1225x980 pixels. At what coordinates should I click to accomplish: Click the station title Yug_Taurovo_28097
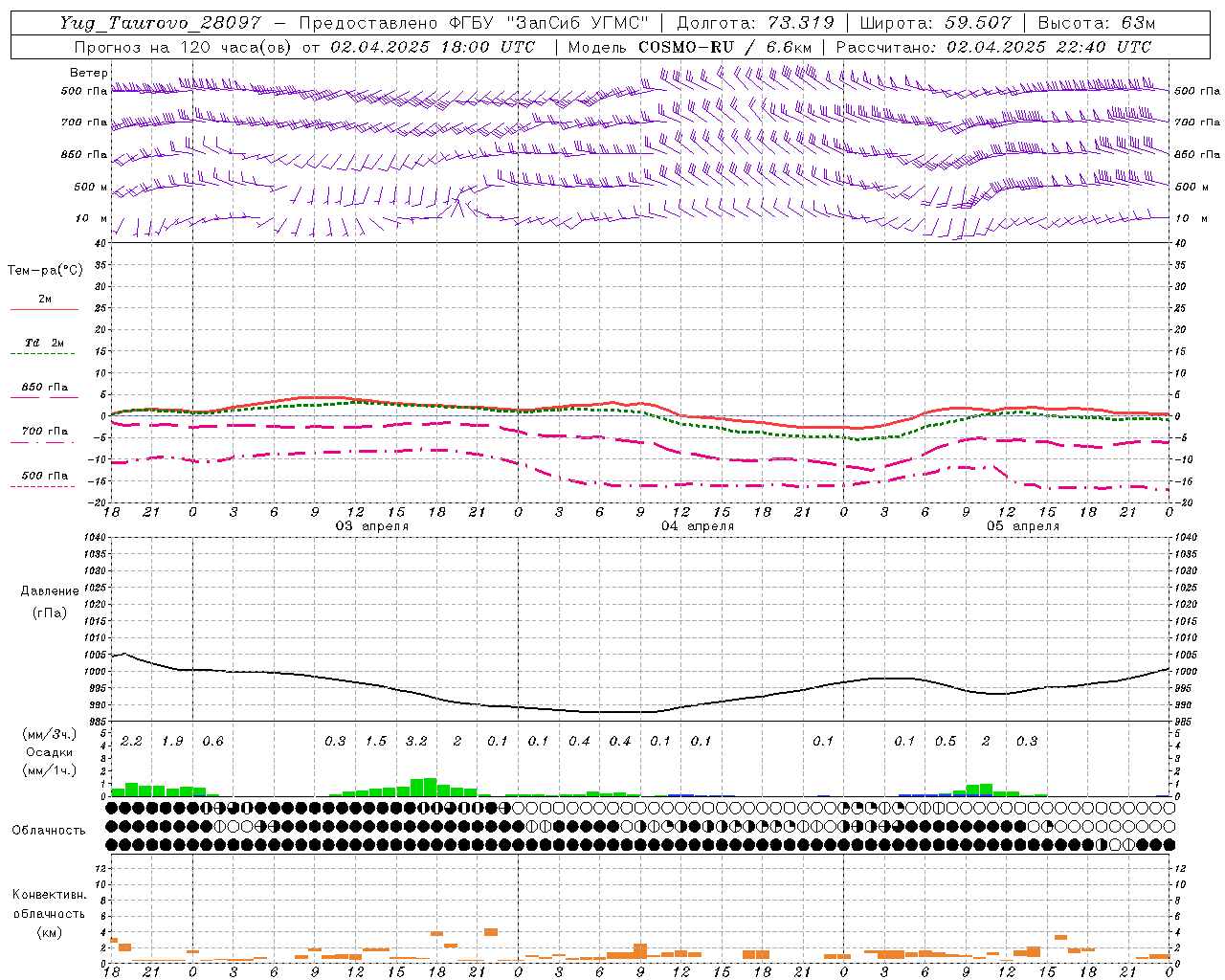click(160, 23)
